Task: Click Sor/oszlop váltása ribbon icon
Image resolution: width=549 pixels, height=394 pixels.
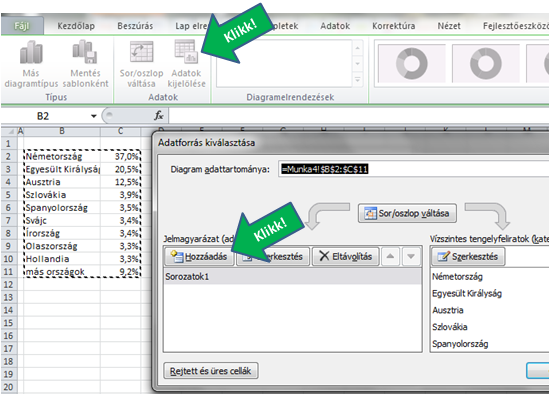Action: (x=141, y=64)
